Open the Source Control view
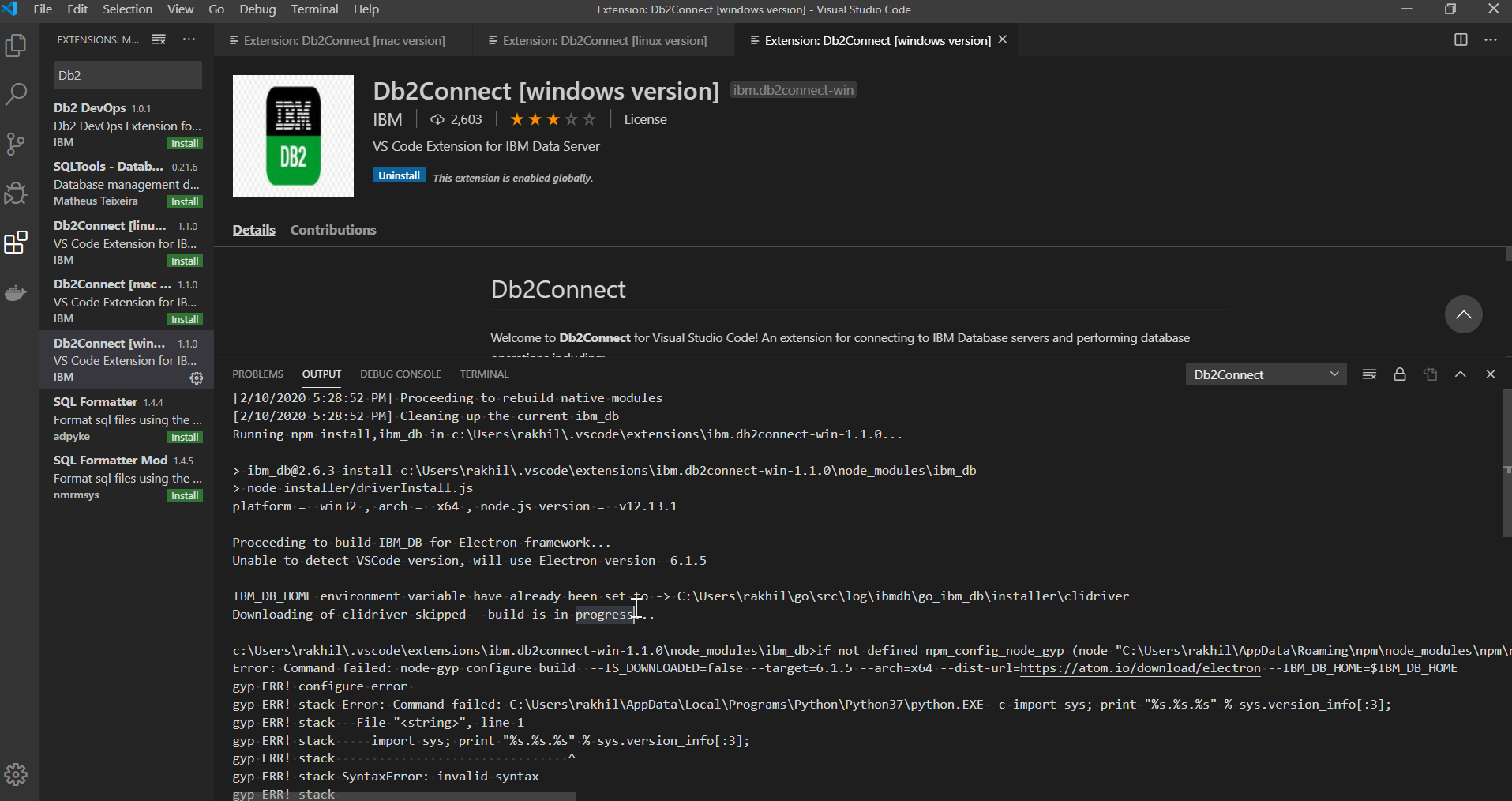The height and width of the screenshot is (801, 1512). click(x=16, y=144)
